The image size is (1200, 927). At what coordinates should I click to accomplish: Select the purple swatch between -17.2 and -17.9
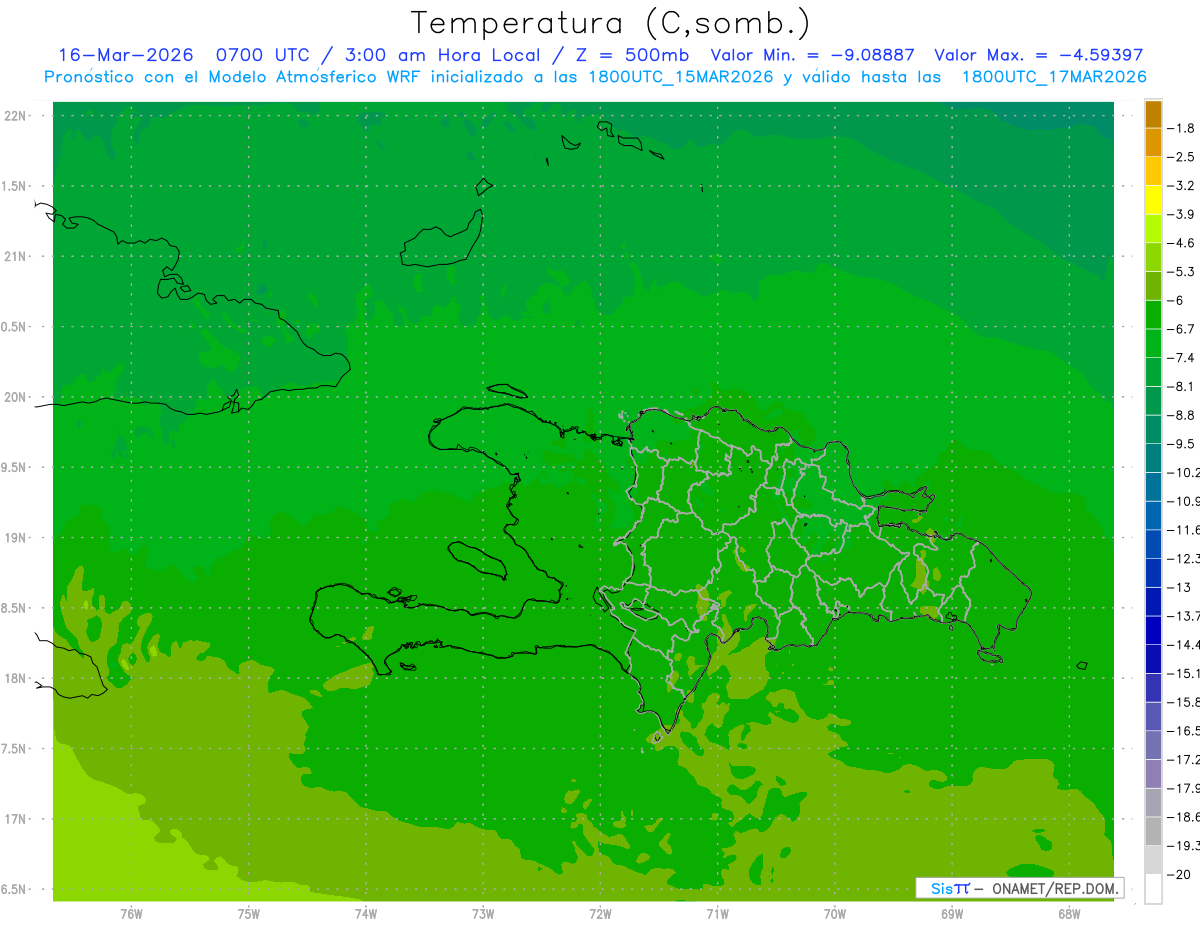pyautogui.click(x=1153, y=773)
